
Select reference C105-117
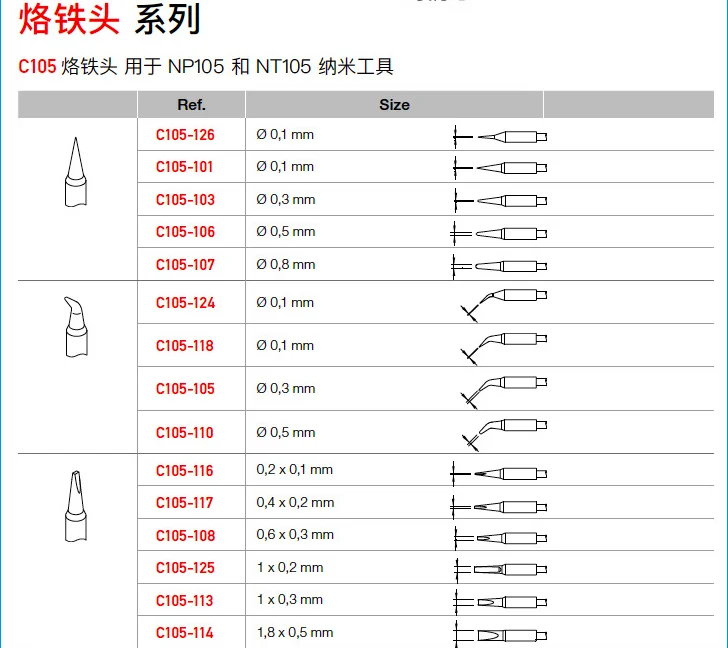click(184, 503)
